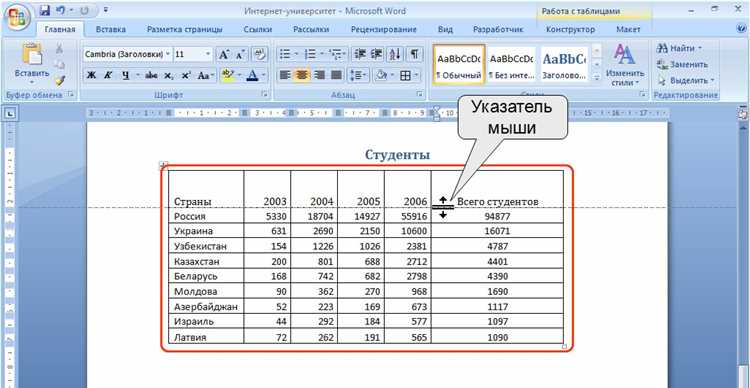The image size is (750, 388).
Task: Decrease the paragraph indent
Action: point(360,55)
